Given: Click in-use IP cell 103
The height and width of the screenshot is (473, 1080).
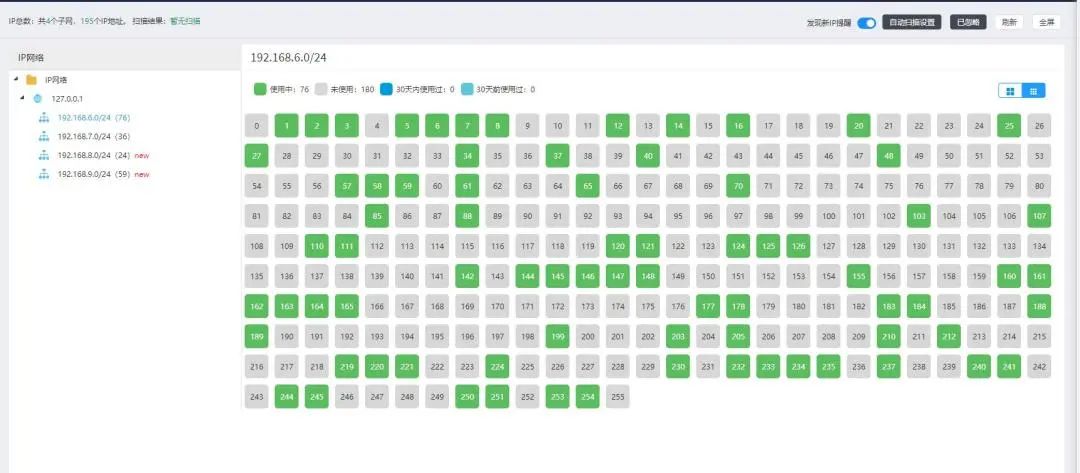Looking at the screenshot, I should [x=919, y=216].
